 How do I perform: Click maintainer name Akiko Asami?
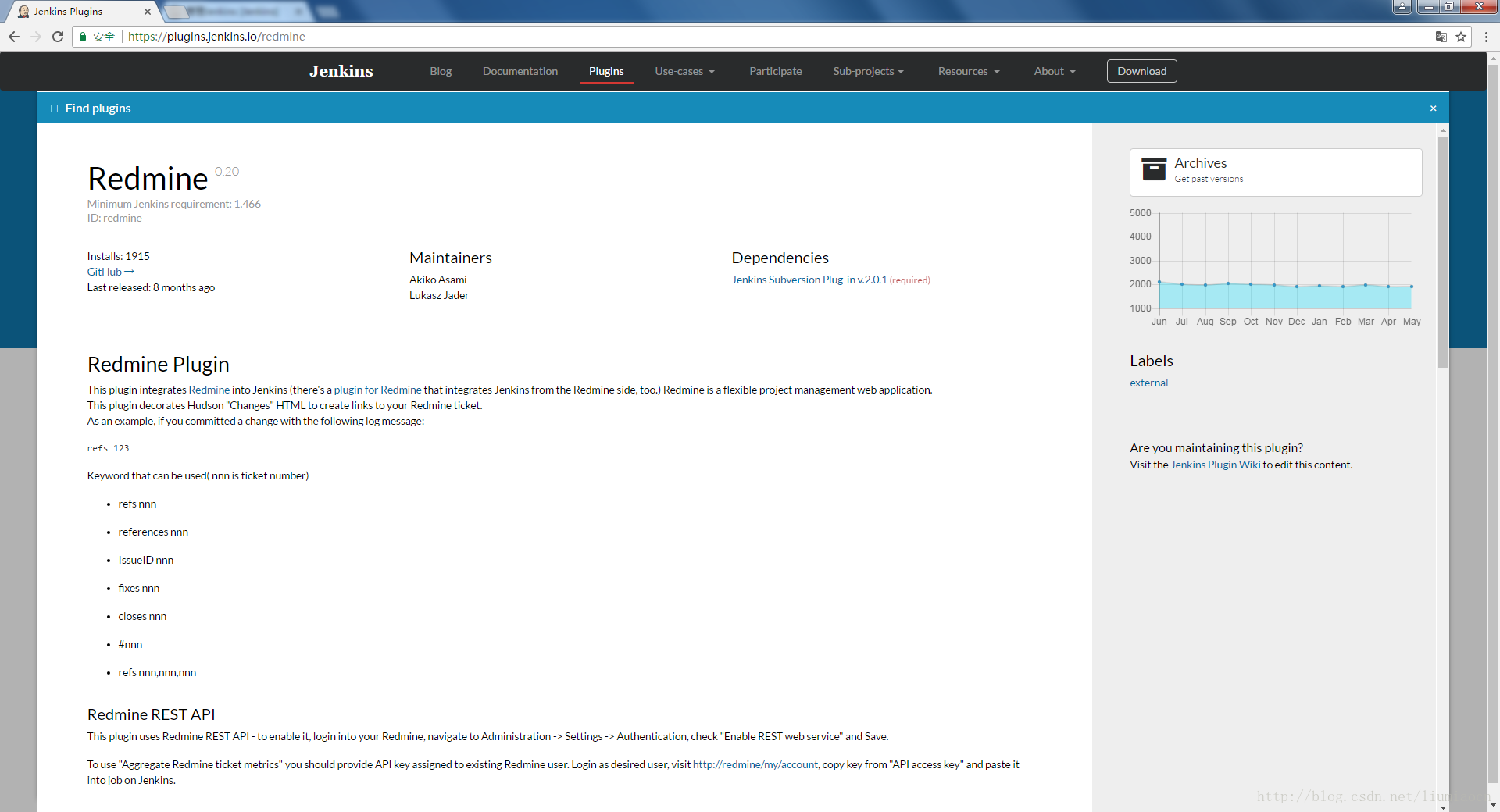point(437,280)
